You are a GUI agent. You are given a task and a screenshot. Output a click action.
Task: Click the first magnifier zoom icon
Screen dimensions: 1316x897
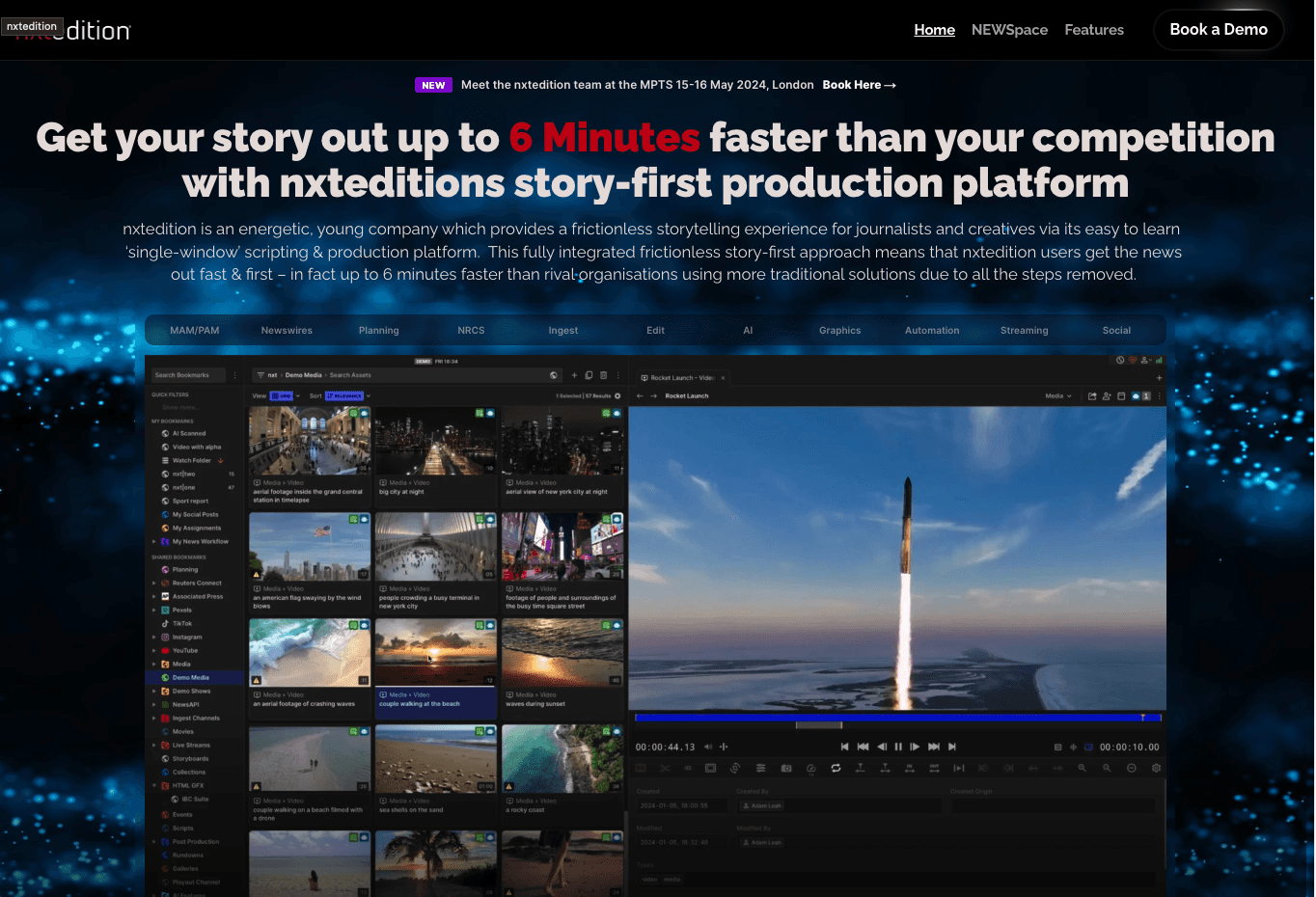pyautogui.click(x=1082, y=769)
